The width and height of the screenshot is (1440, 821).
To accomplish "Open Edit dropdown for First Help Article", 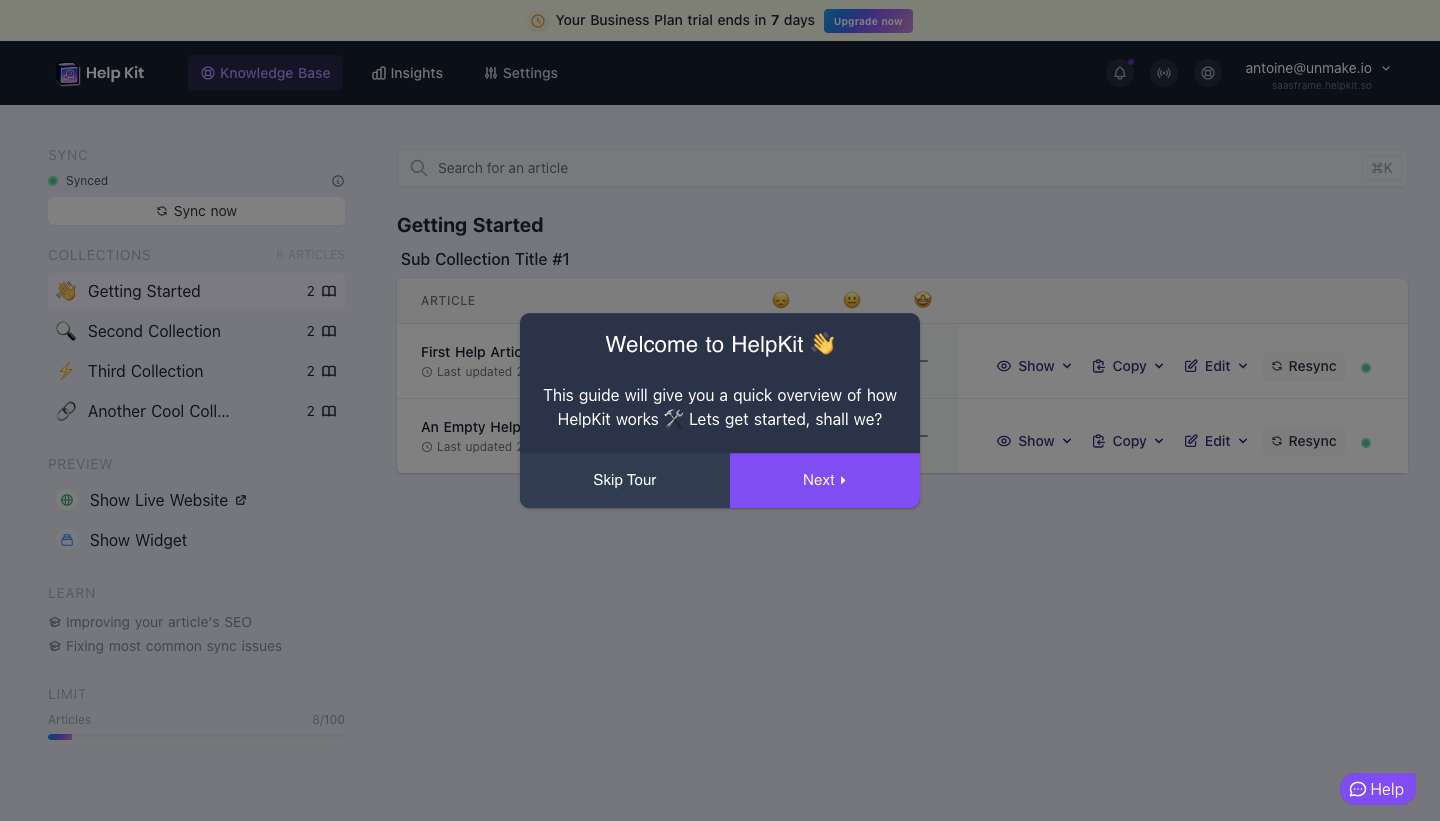I will point(1216,366).
